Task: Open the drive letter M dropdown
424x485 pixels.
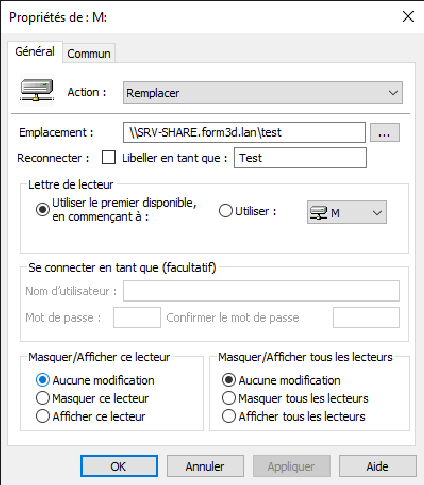Action: pos(347,212)
